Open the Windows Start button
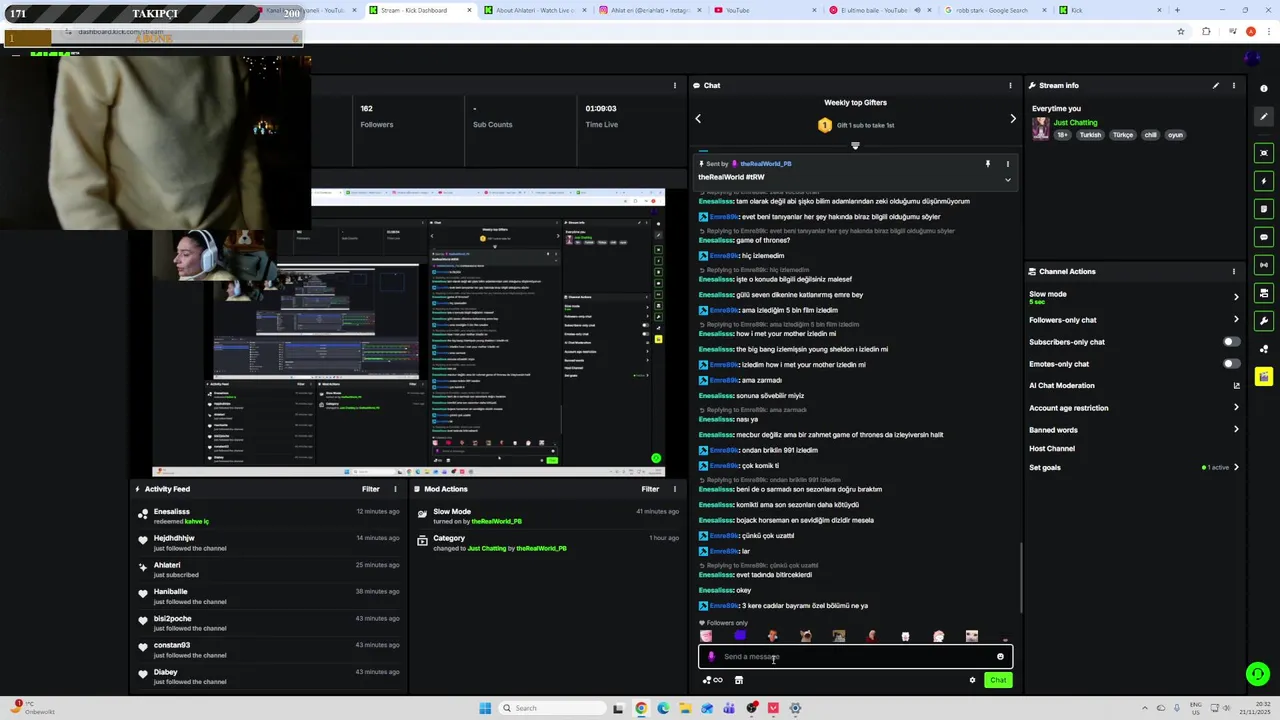The width and height of the screenshot is (1280, 720). [x=485, y=708]
